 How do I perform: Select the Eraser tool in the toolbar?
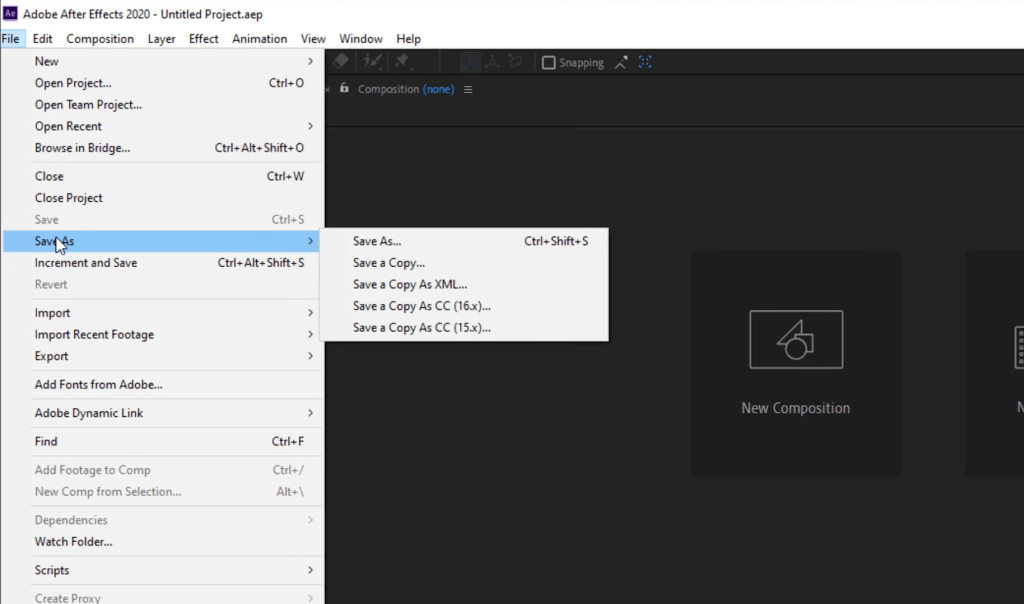(342, 61)
